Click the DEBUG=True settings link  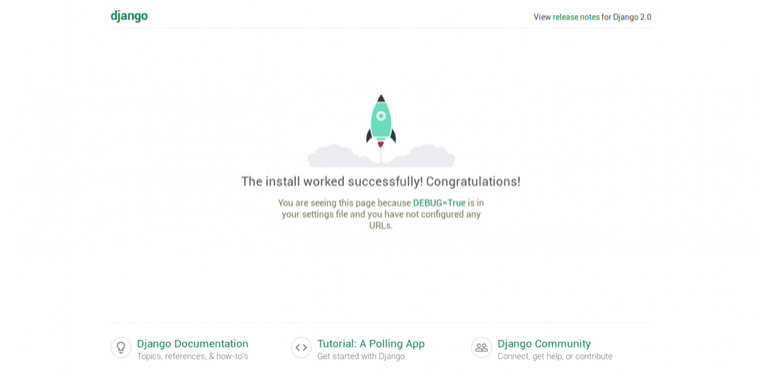click(x=439, y=203)
